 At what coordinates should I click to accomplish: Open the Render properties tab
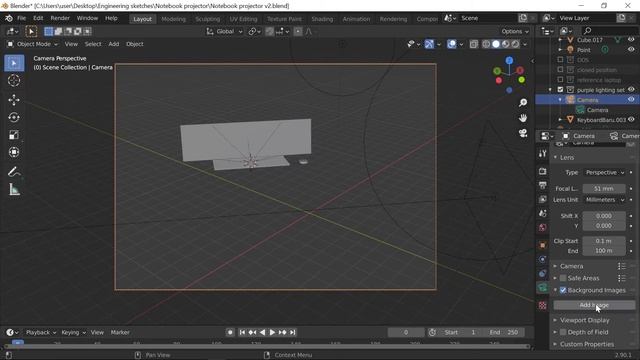tap(542, 171)
